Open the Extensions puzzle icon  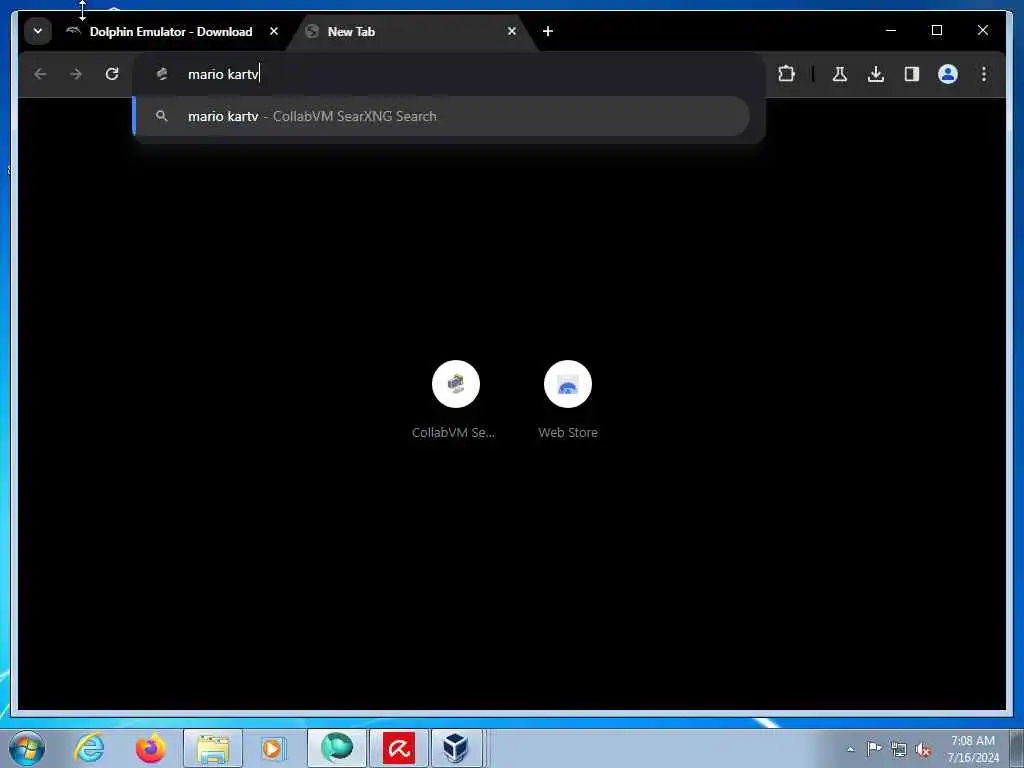coord(786,74)
